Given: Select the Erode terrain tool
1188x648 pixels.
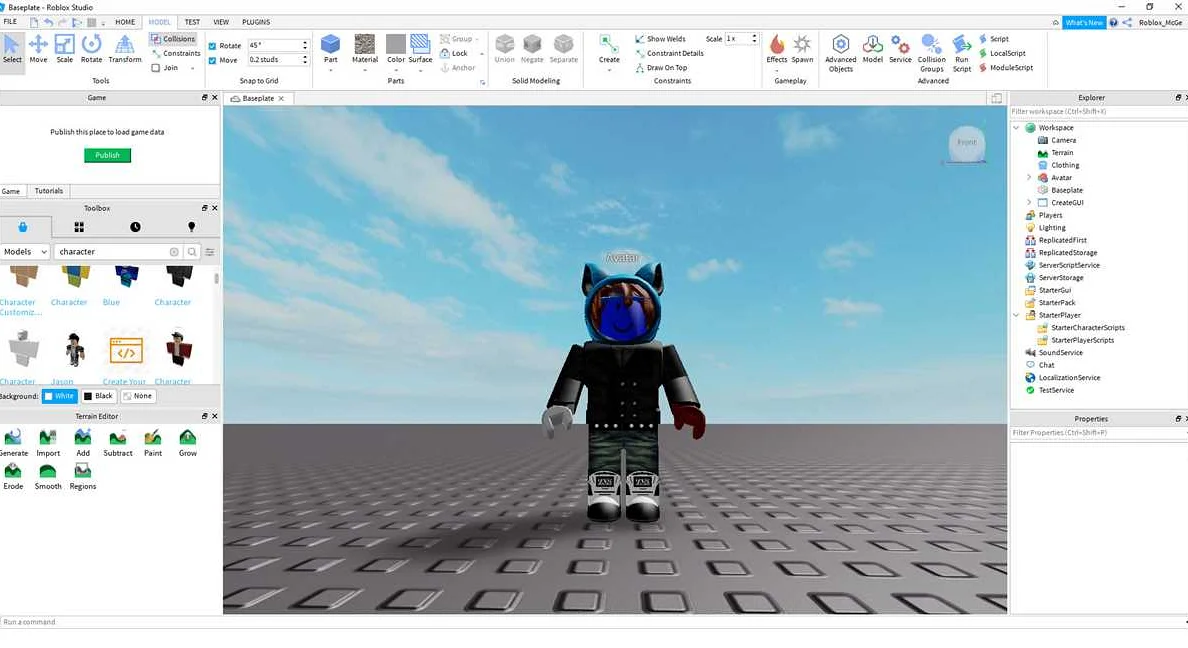Looking at the screenshot, I should 13,477.
